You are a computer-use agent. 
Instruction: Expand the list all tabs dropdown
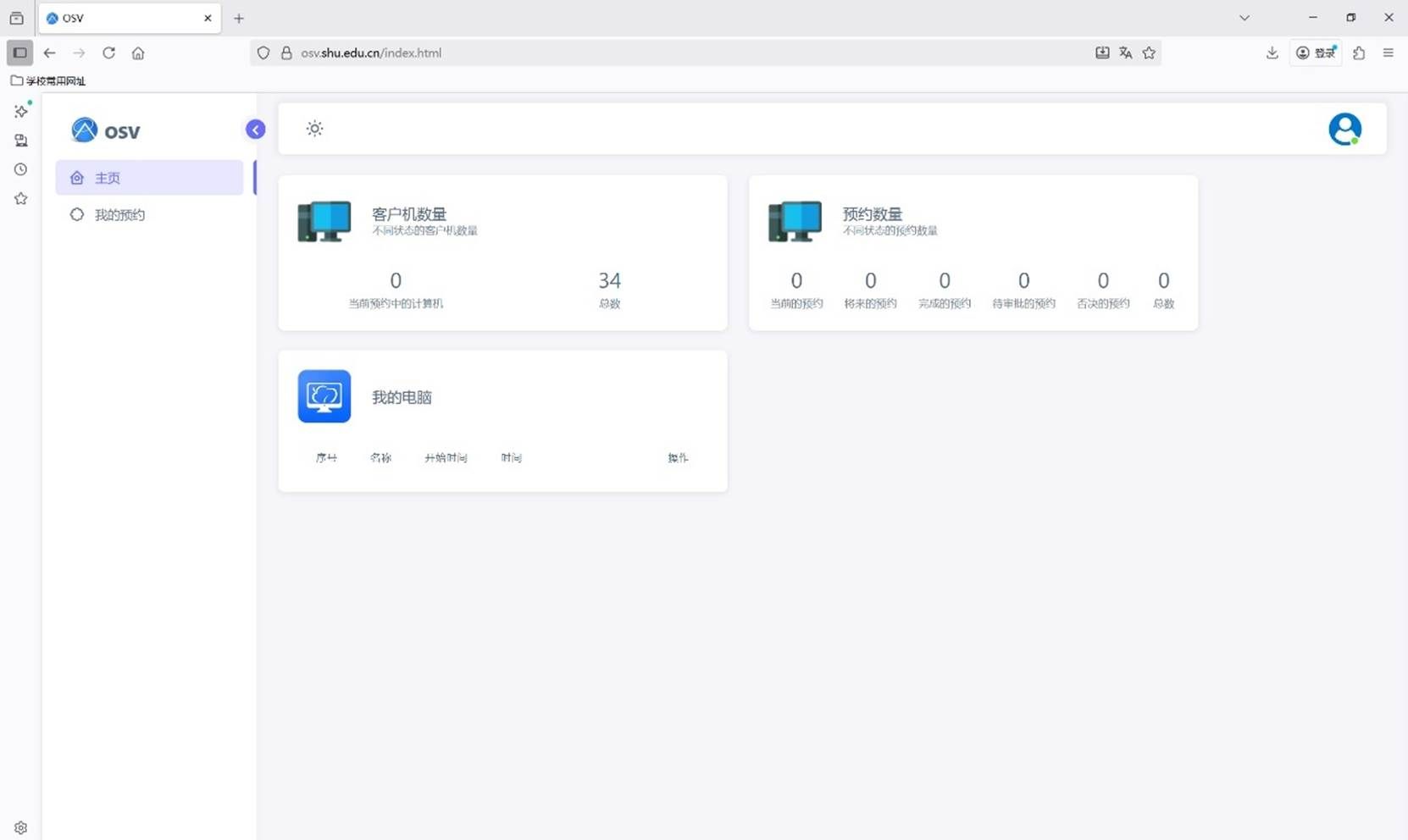tap(1244, 18)
